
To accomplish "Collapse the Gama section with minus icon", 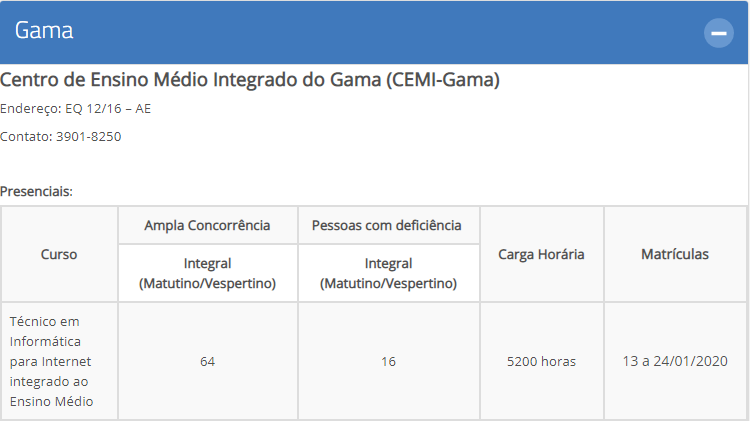I will [x=718, y=33].
